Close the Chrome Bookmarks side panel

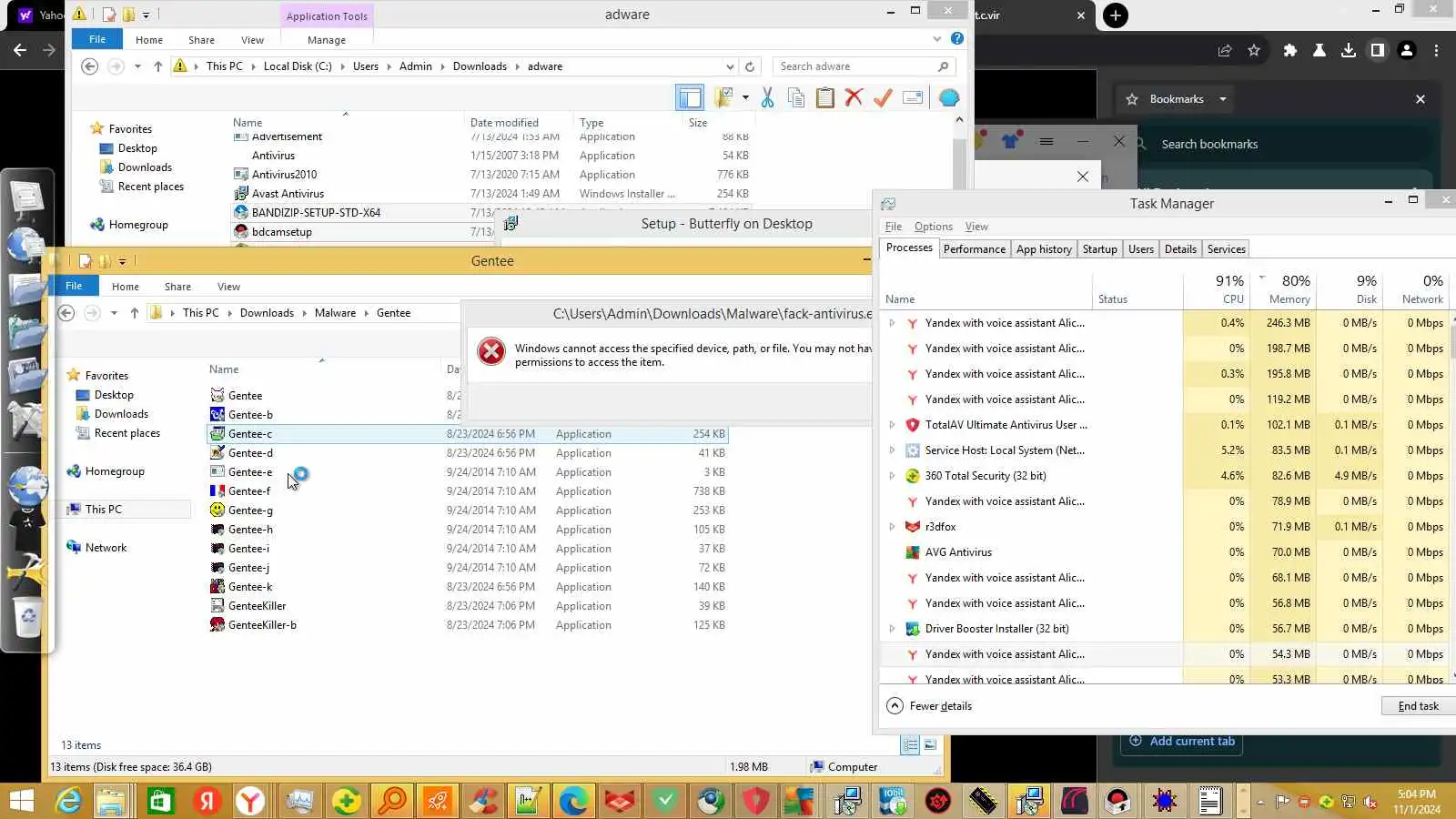[x=1421, y=99]
